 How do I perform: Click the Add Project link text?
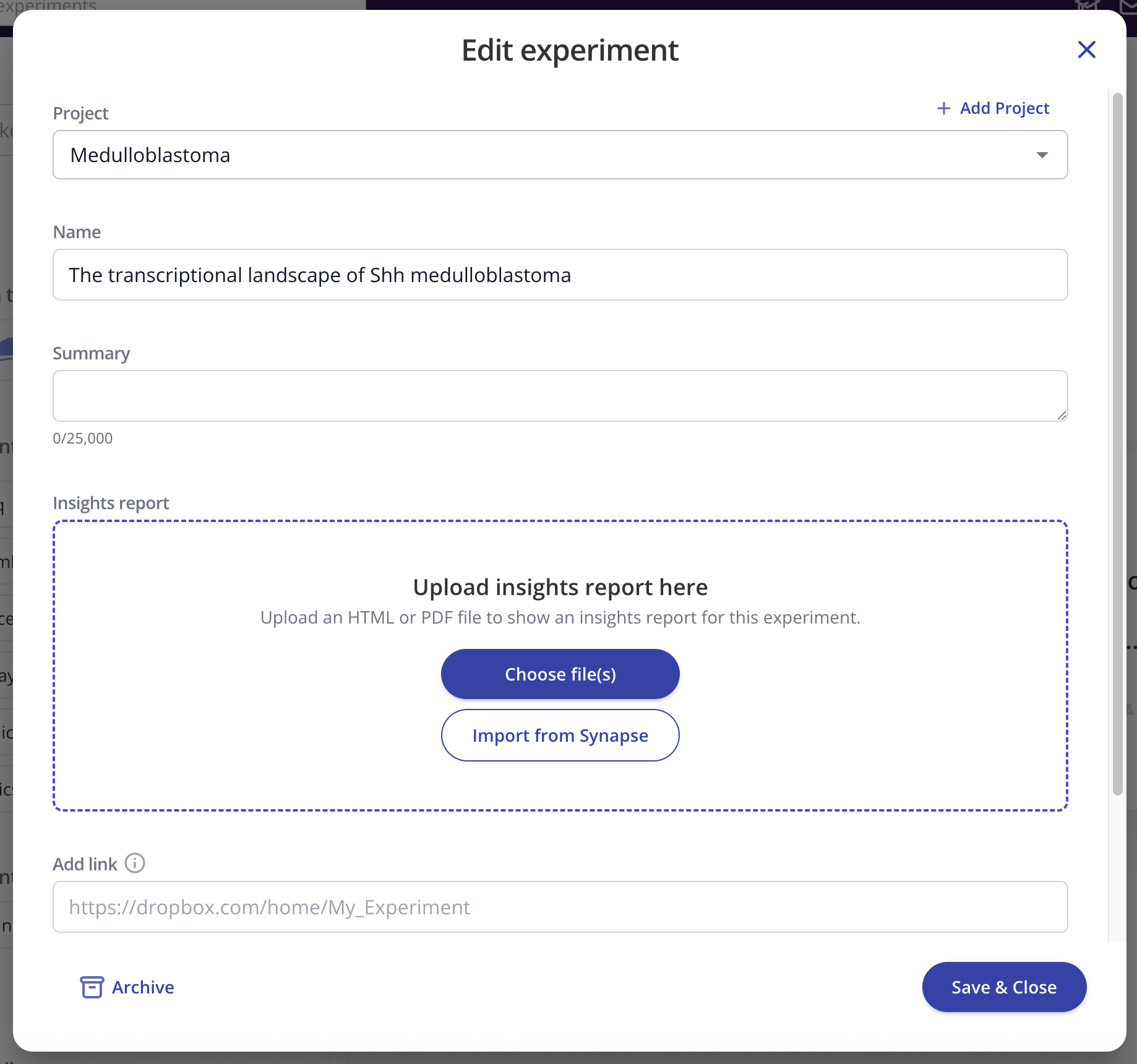[x=1004, y=108]
